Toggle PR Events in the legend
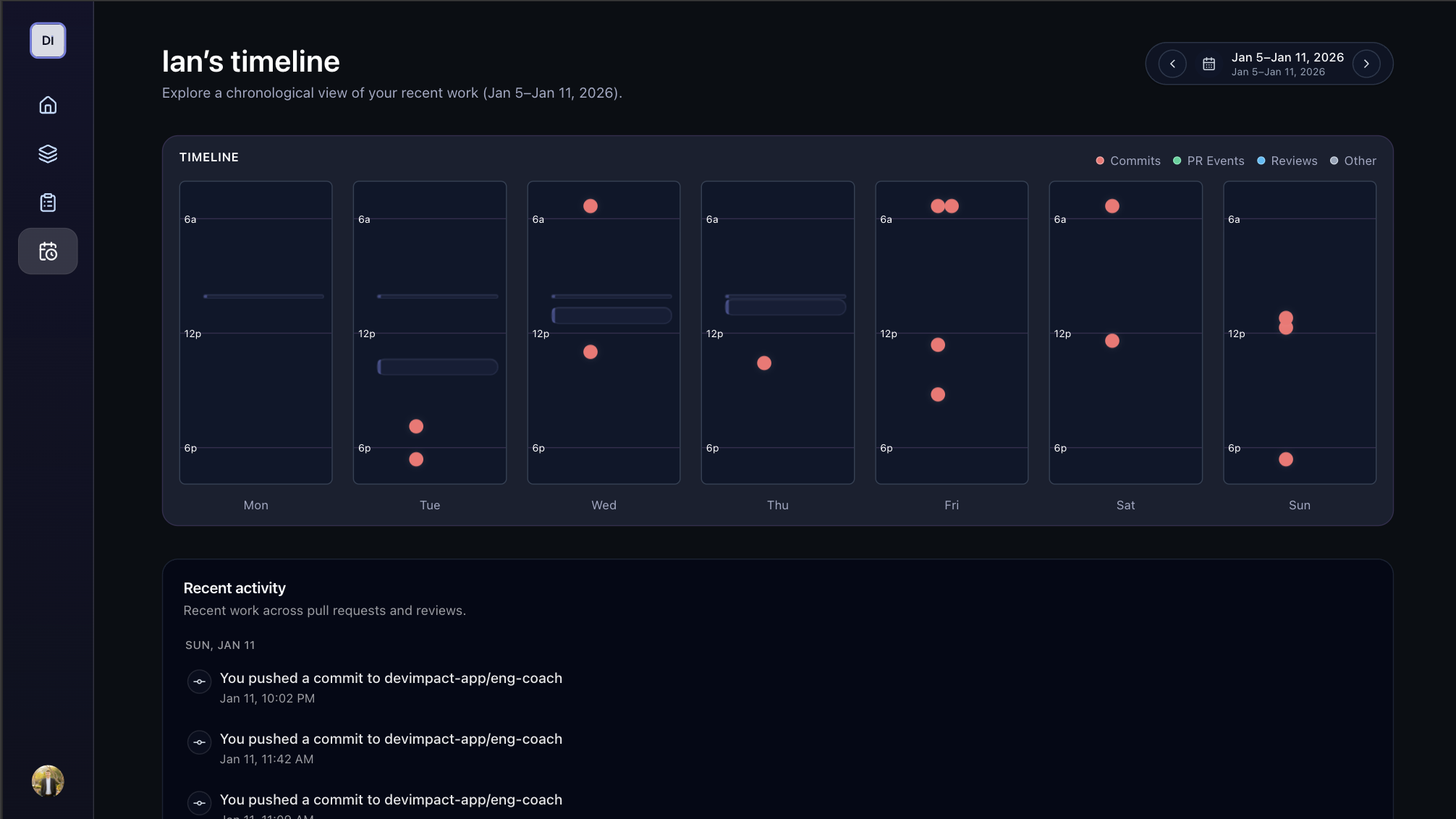The width and height of the screenshot is (1456, 819). pyautogui.click(x=1209, y=161)
